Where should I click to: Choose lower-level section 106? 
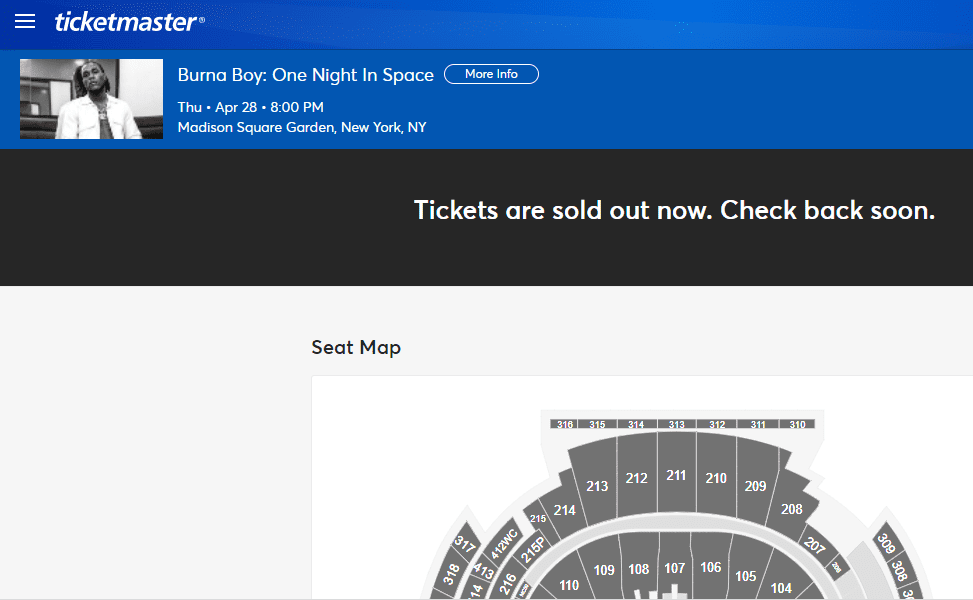click(x=711, y=567)
